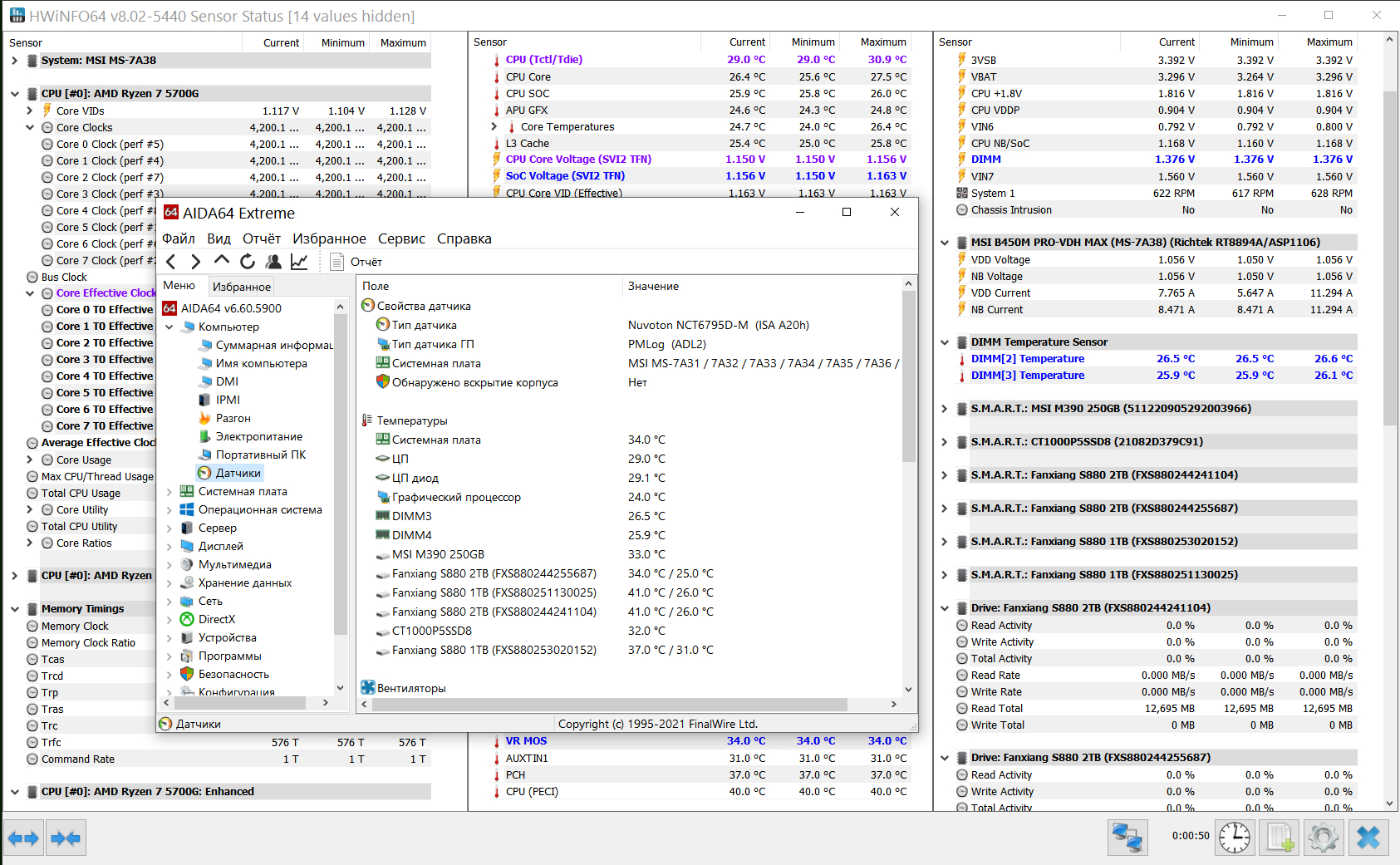This screenshot has width=1400, height=865.
Task: Click the Поле column header in AIDA64
Action: coord(490,286)
